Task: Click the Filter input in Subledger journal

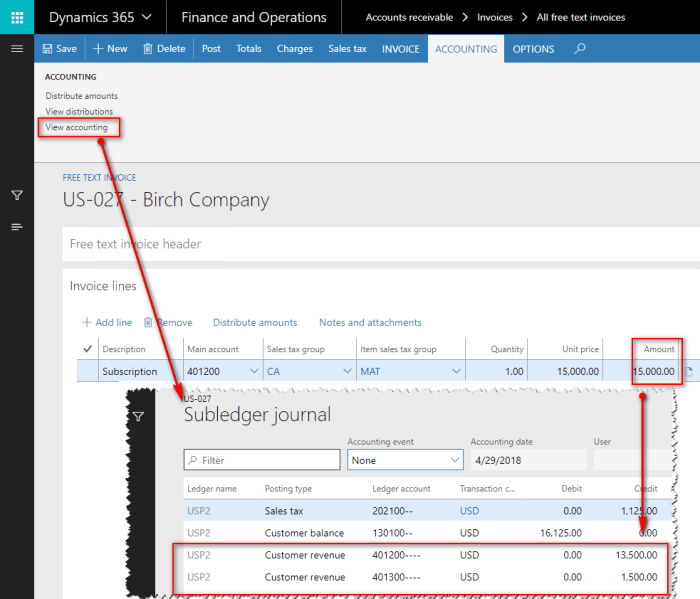Action: [x=262, y=460]
